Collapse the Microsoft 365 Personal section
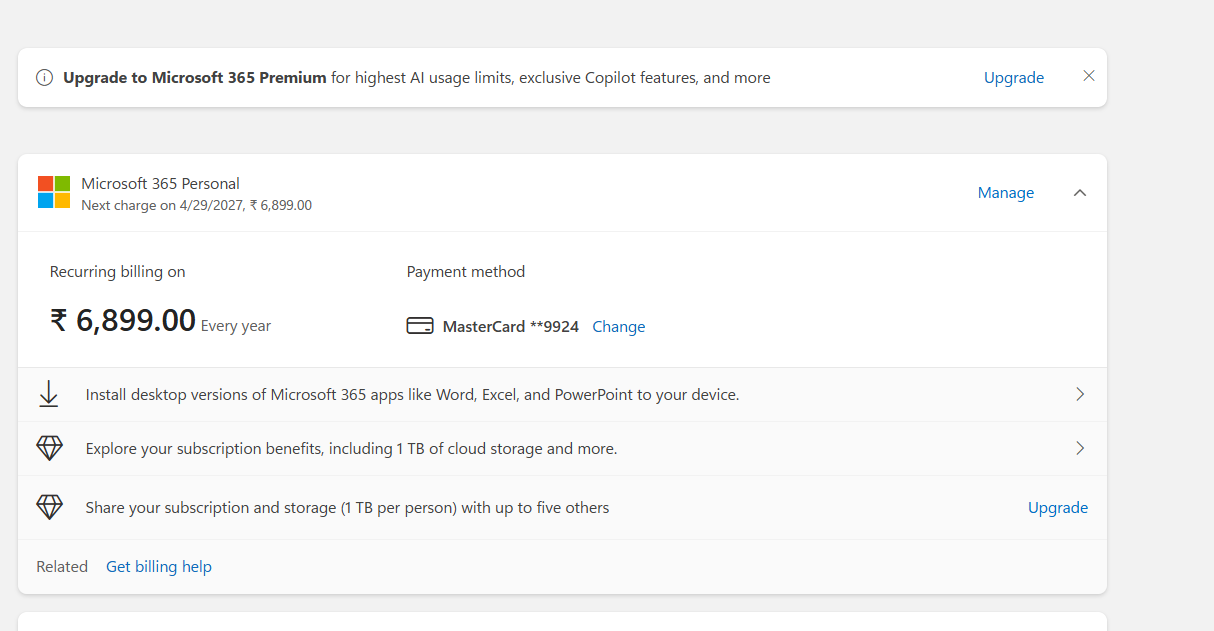This screenshot has height=631, width=1214. [x=1079, y=193]
